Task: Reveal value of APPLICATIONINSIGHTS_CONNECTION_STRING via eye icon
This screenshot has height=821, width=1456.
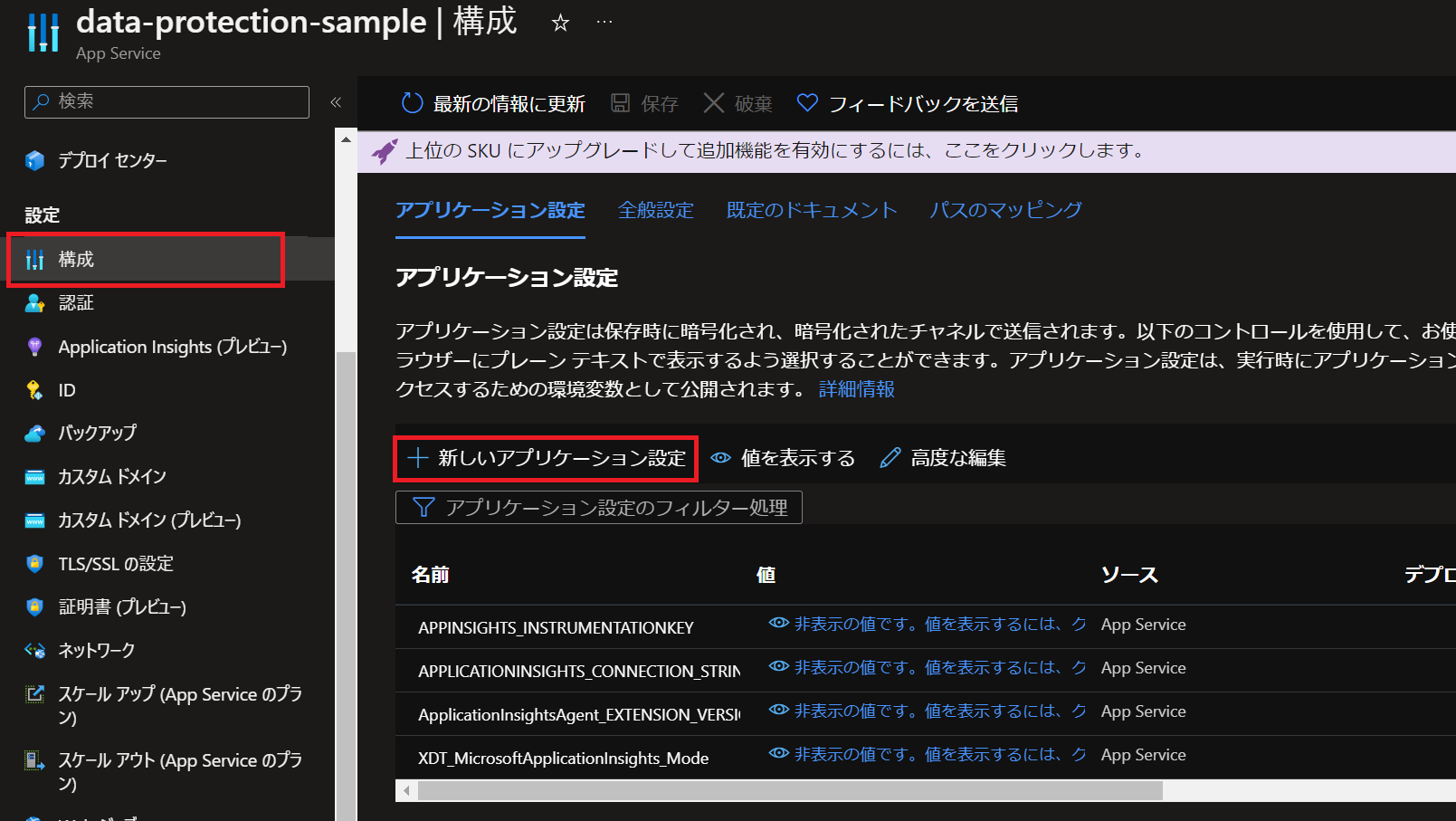Action: 778,666
